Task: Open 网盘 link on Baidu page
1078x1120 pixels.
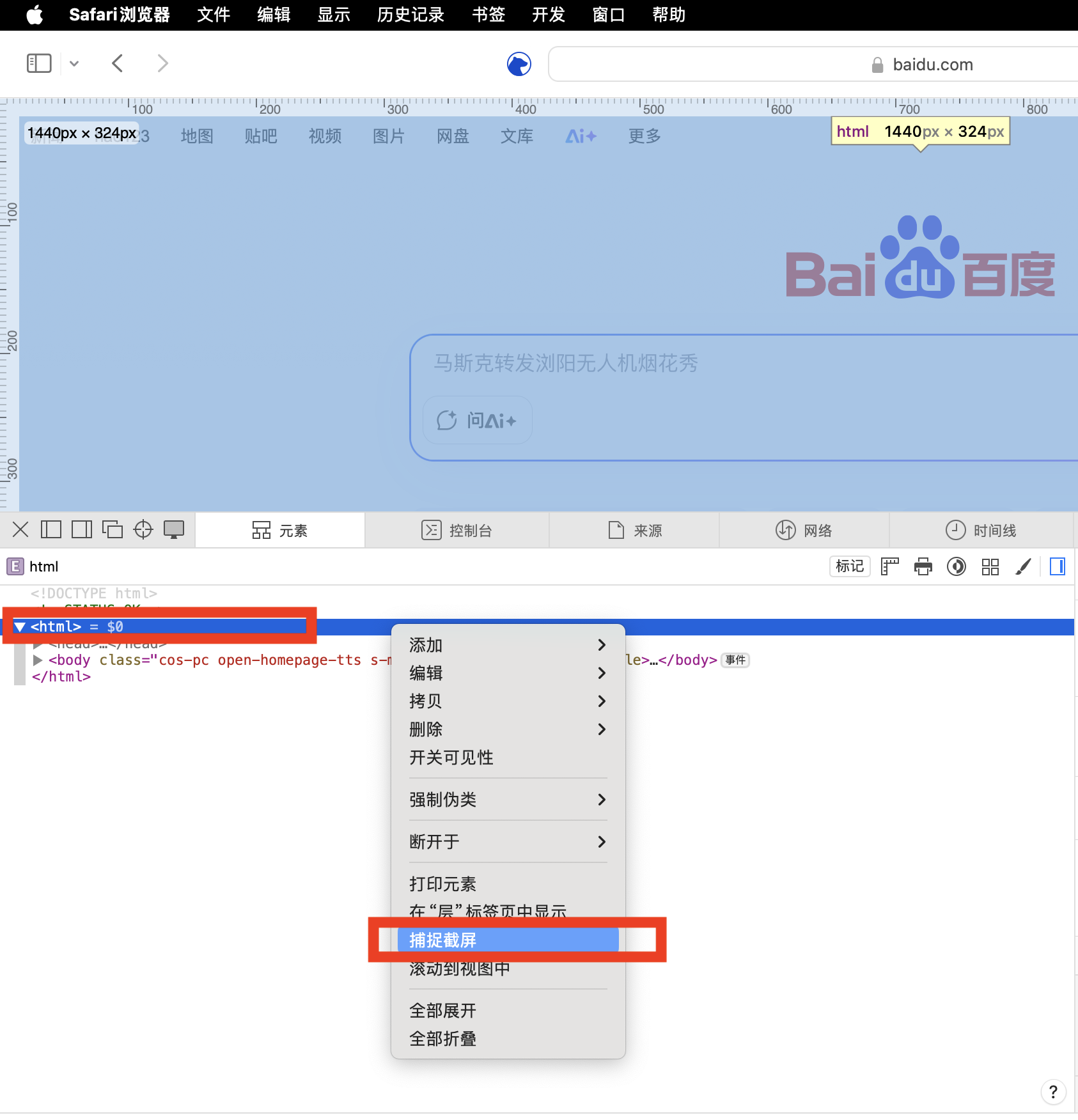Action: (453, 136)
